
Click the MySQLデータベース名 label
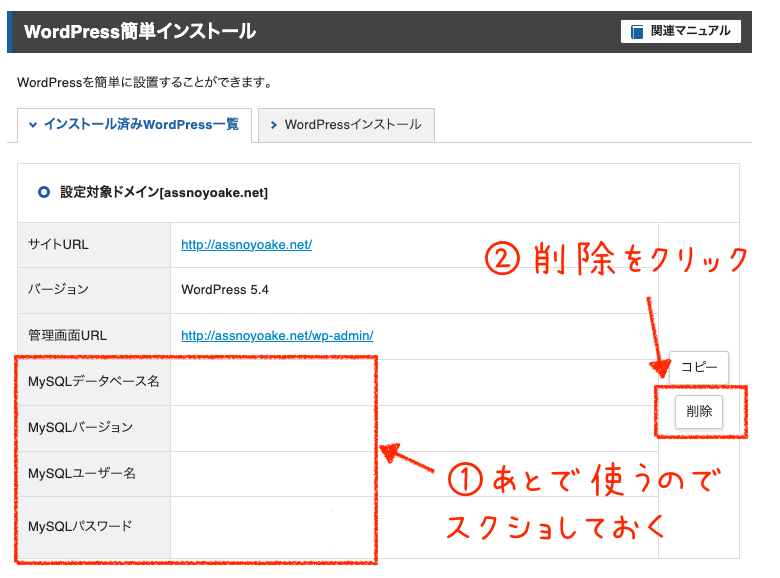pyautogui.click(x=94, y=382)
